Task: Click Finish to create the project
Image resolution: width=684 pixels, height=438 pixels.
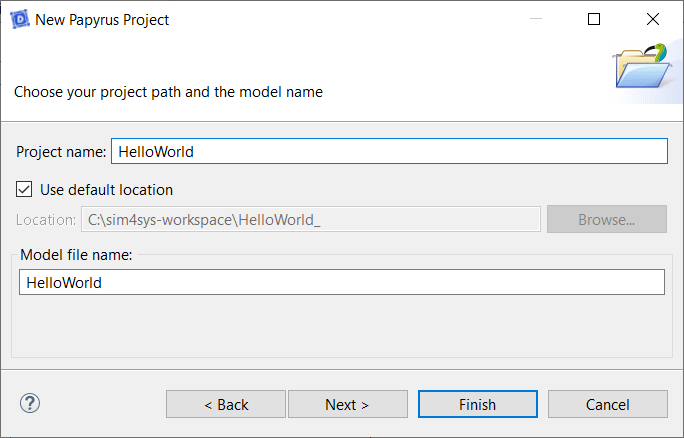Action: click(478, 404)
